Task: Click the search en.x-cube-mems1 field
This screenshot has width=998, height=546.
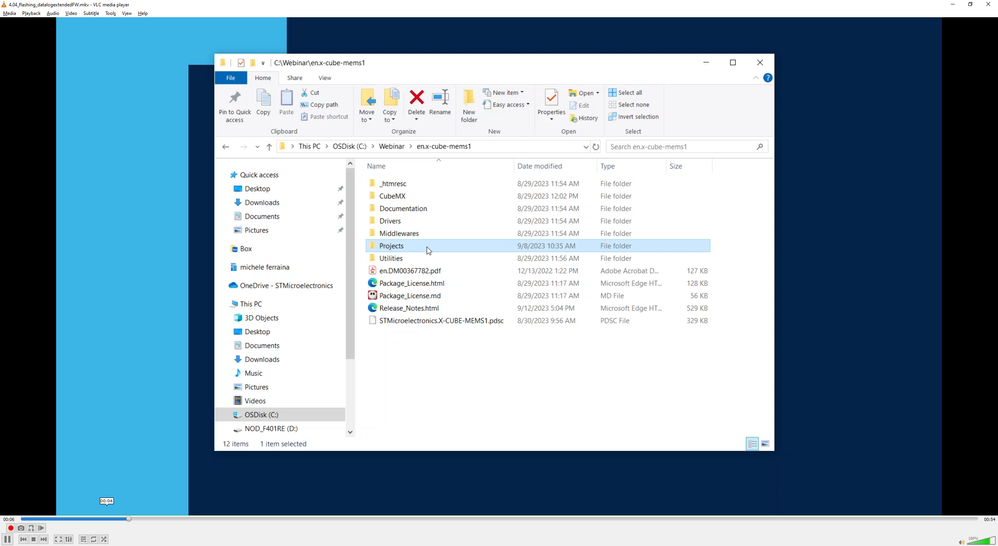Action: click(x=686, y=147)
